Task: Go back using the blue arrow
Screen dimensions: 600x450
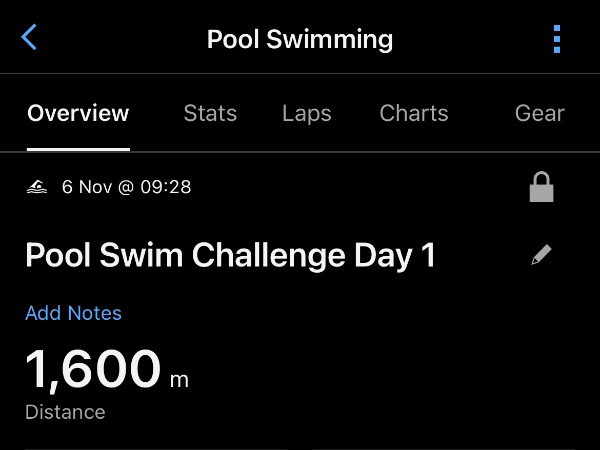Action: 29,39
